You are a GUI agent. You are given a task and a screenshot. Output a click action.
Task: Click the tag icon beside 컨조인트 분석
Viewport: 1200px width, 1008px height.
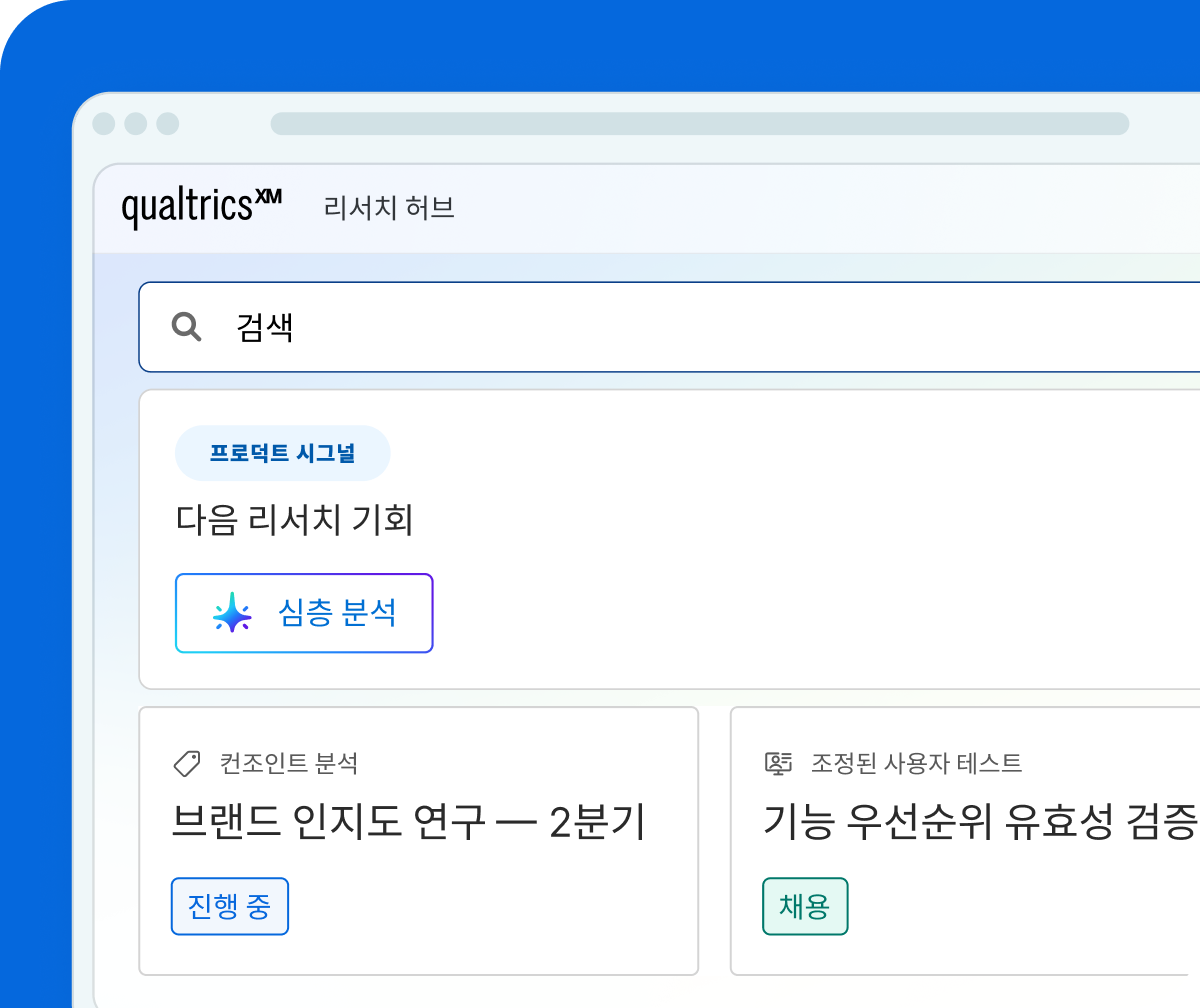(187, 764)
